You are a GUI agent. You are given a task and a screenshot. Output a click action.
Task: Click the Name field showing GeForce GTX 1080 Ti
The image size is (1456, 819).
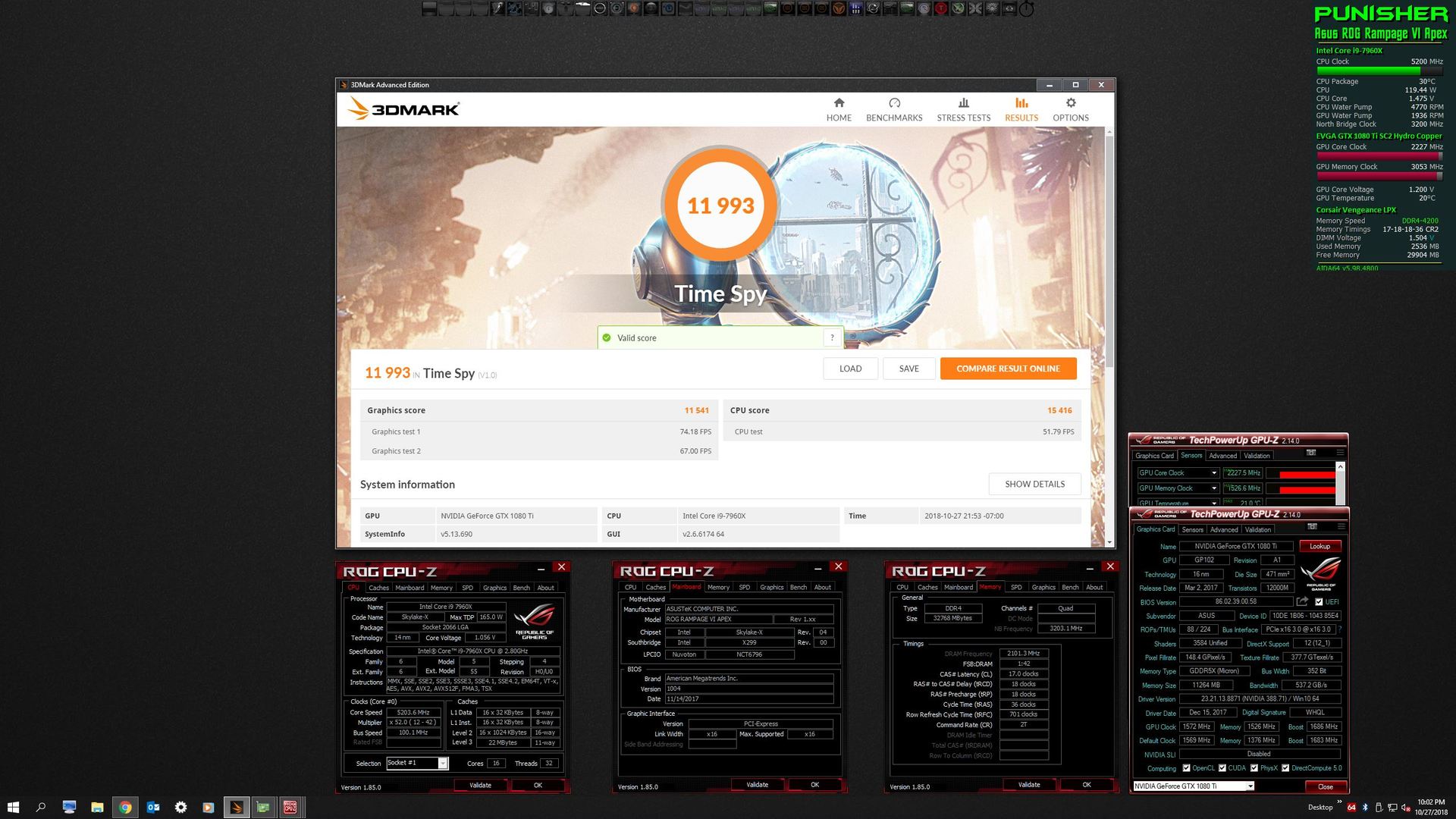1235,546
